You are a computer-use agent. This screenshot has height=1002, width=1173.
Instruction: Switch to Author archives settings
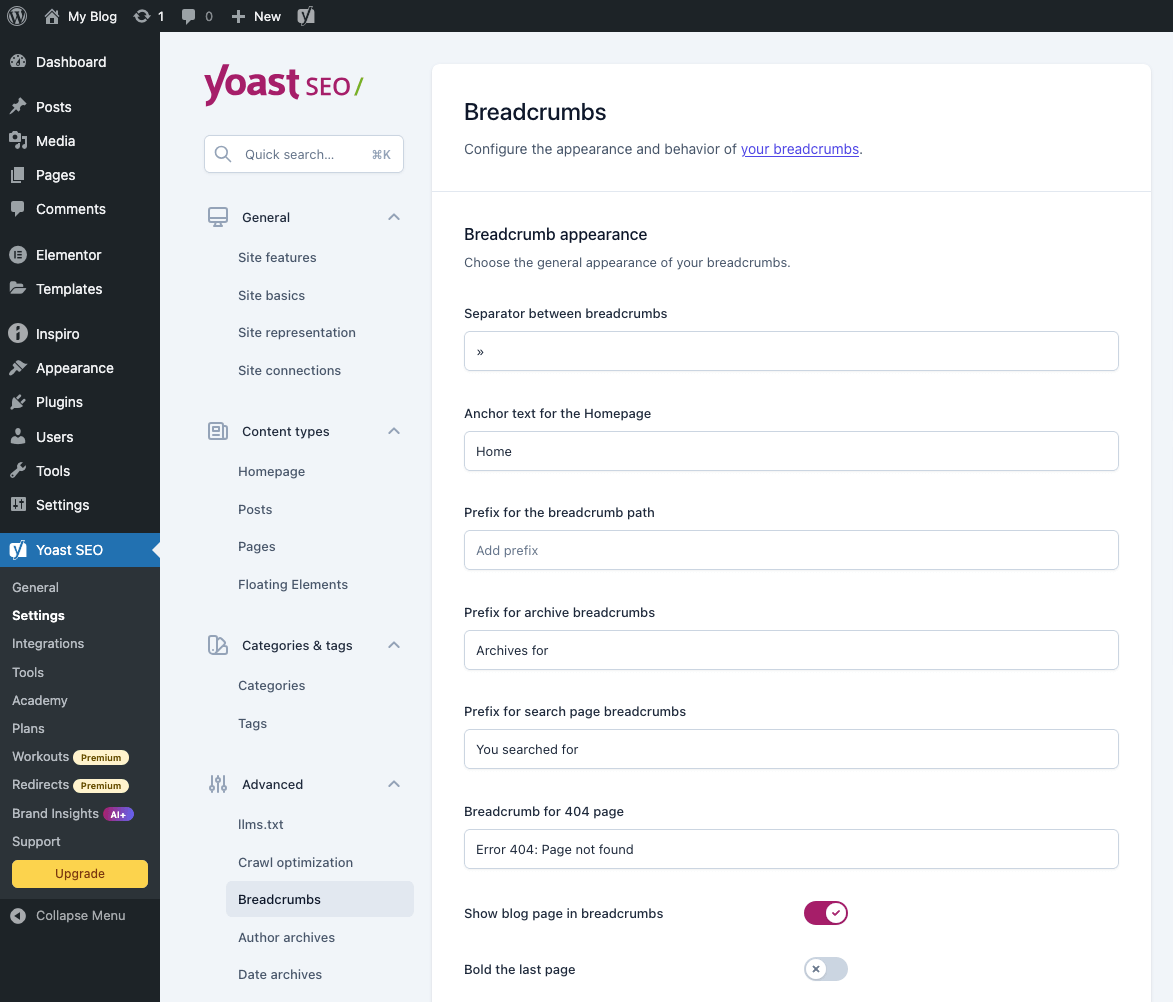pos(286,937)
